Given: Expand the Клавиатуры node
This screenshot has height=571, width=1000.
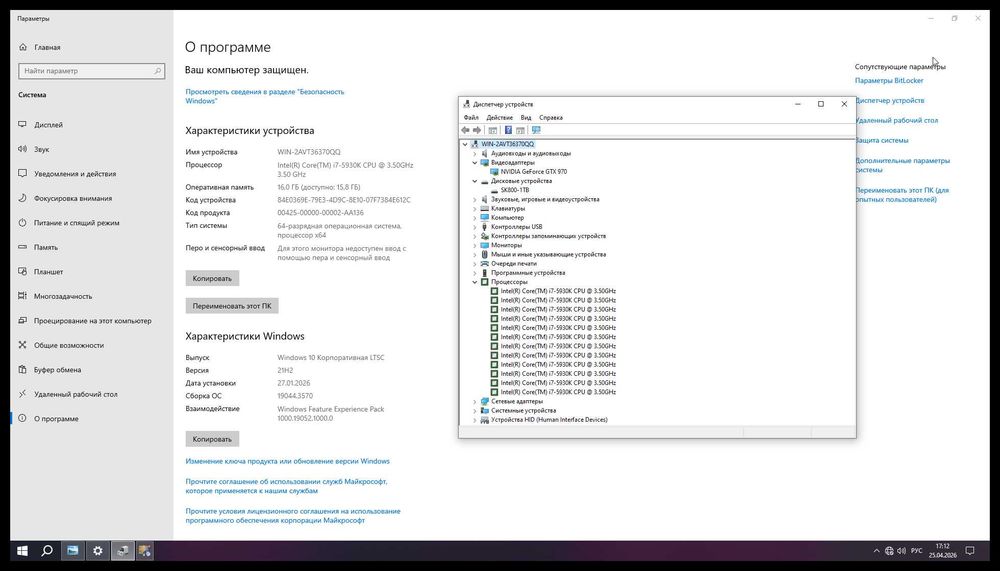Looking at the screenshot, I should click(474, 209).
